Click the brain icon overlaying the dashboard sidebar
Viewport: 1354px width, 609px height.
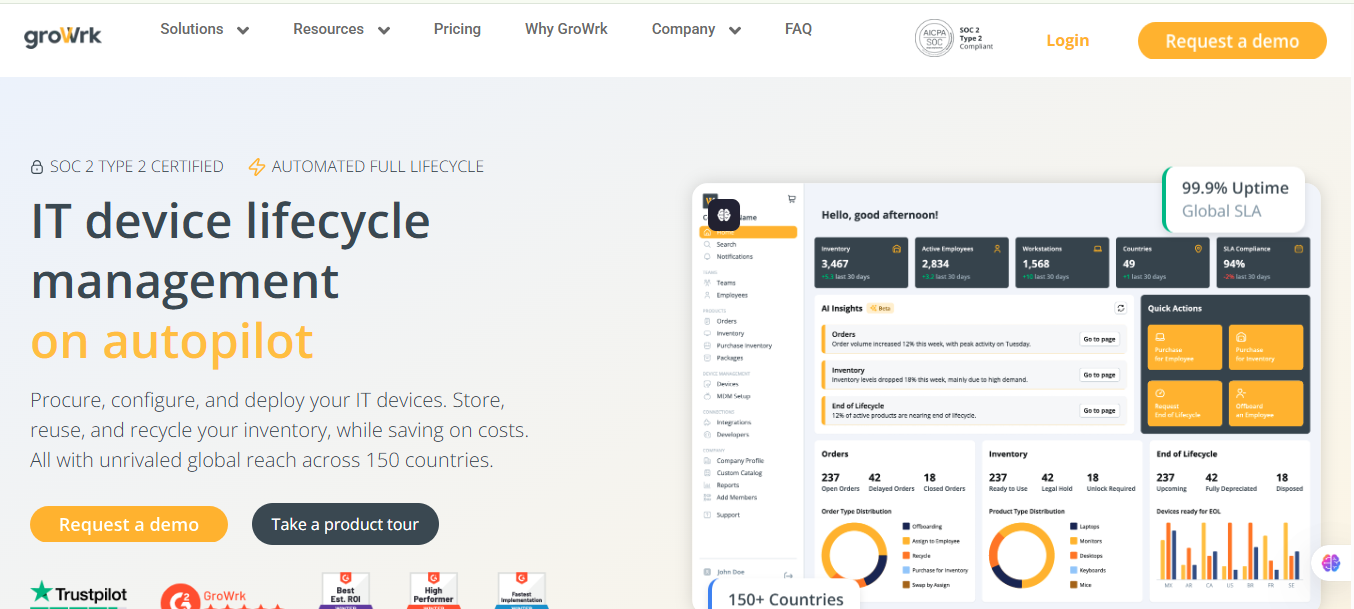click(x=724, y=215)
